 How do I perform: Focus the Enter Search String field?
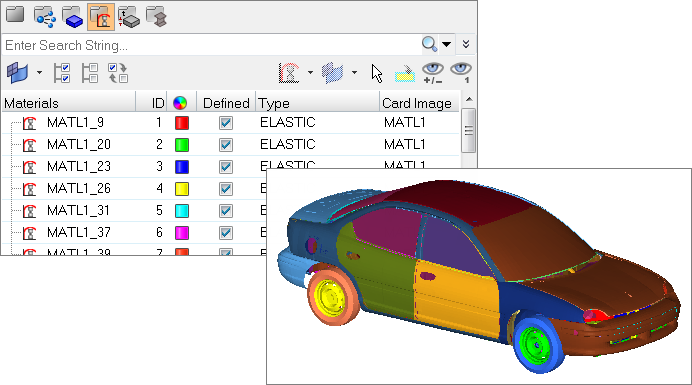[x=212, y=45]
